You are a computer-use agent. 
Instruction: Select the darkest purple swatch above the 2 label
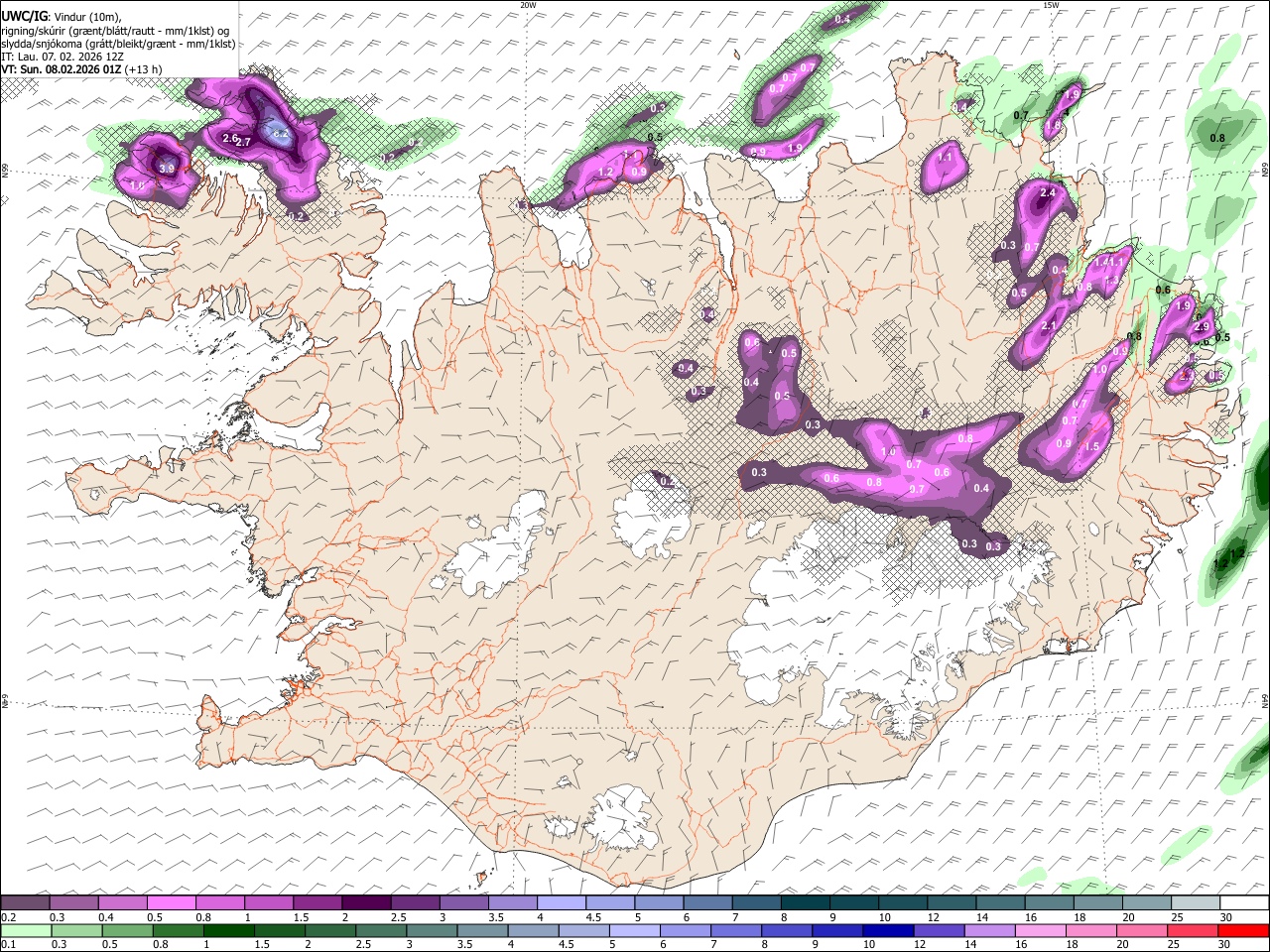pyautogui.click(x=366, y=902)
